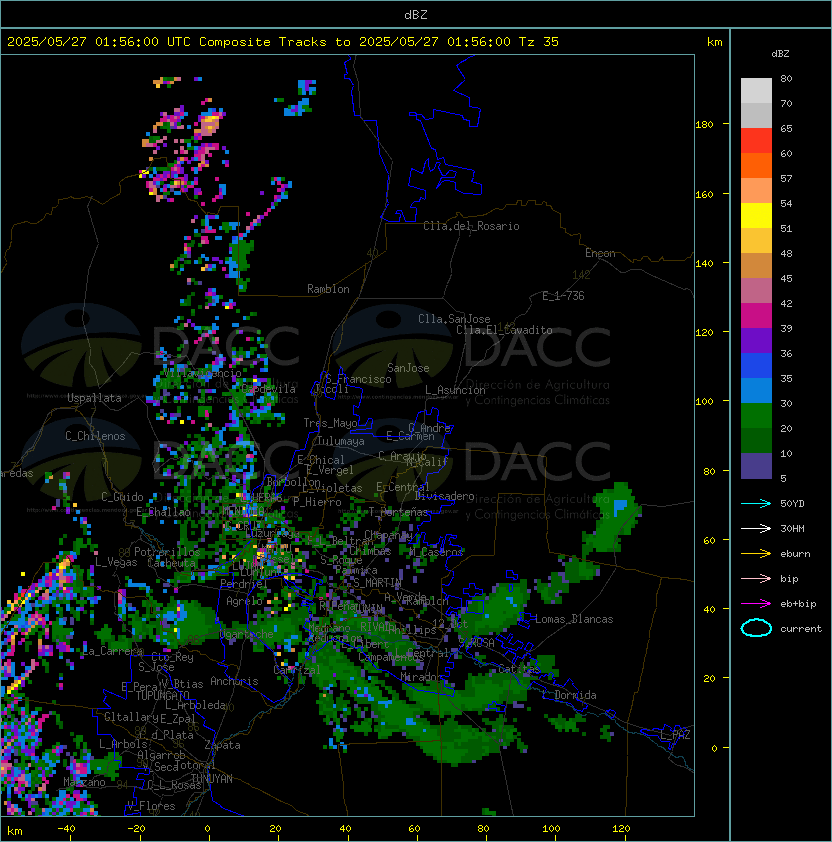
Task: Click the 'Tres_Mayo' map label
Action: pyautogui.click(x=330, y=423)
